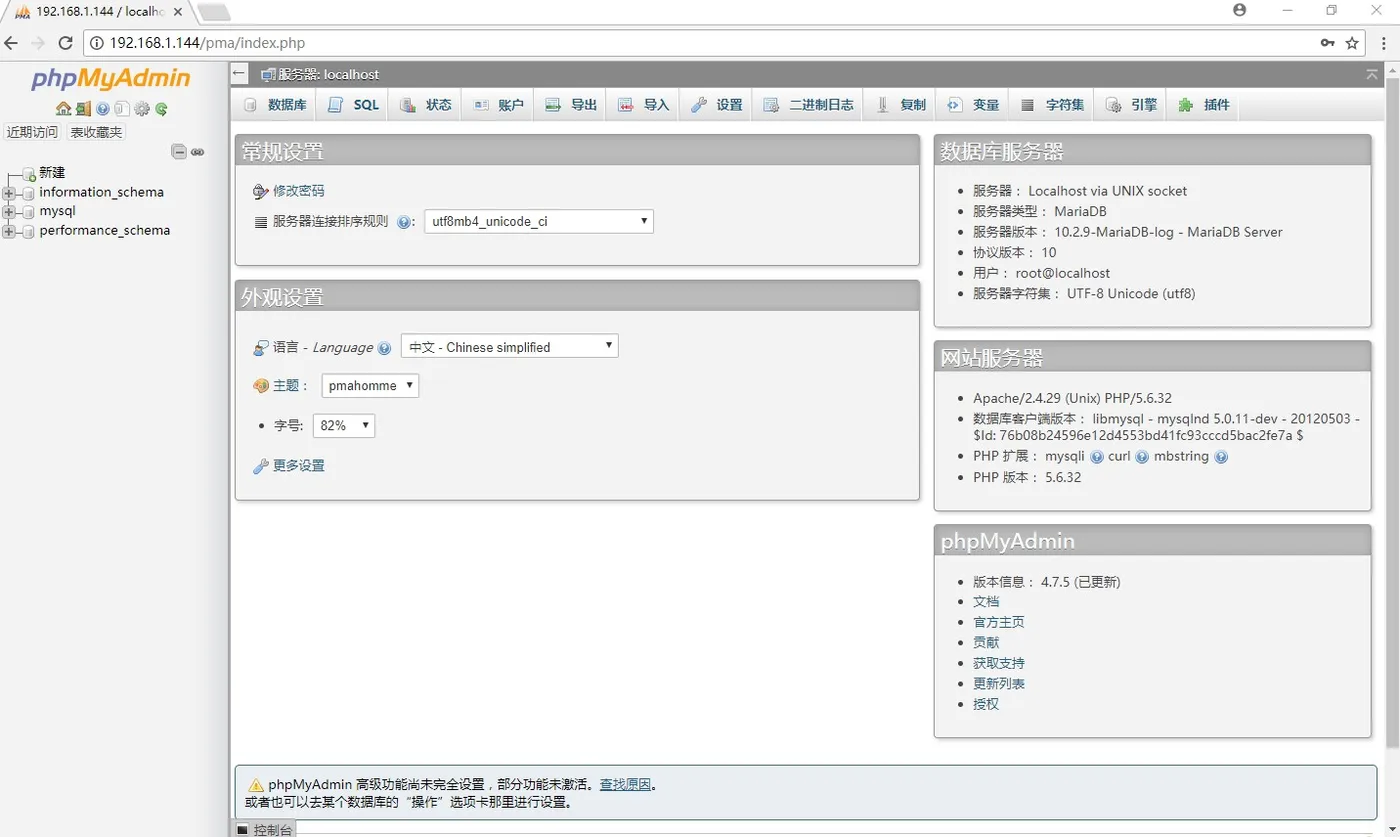Image resolution: width=1400 pixels, height=837 pixels.
Task: Click the 授权 (License) link
Action: 986,704
